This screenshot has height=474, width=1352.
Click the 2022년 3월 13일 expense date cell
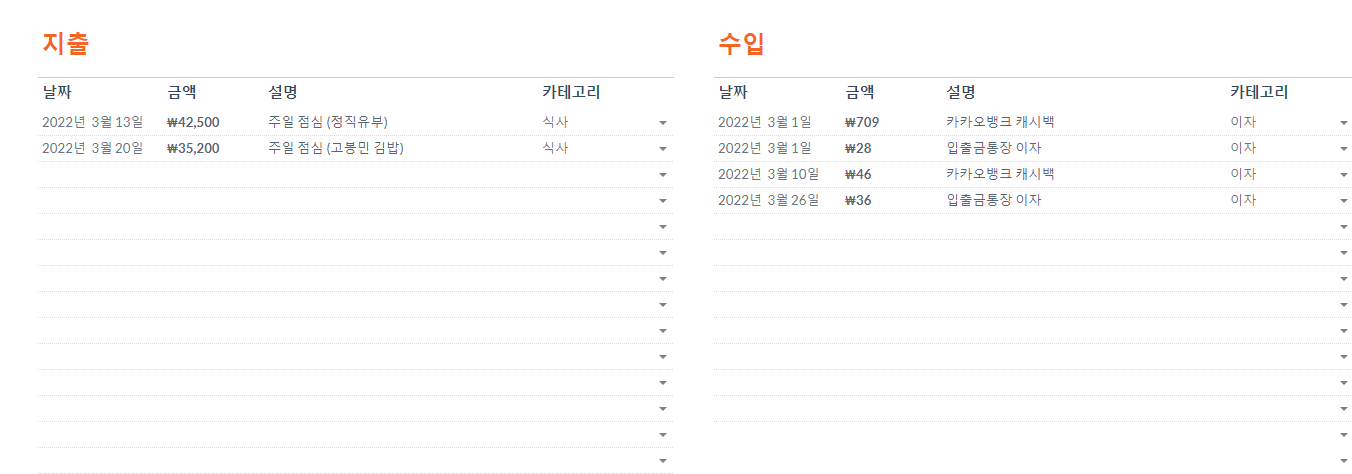[93, 122]
